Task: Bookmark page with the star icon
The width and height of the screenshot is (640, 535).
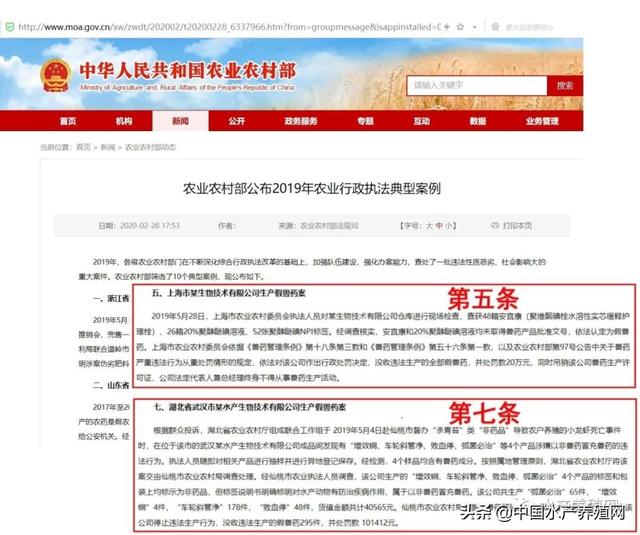Action: tap(460, 27)
